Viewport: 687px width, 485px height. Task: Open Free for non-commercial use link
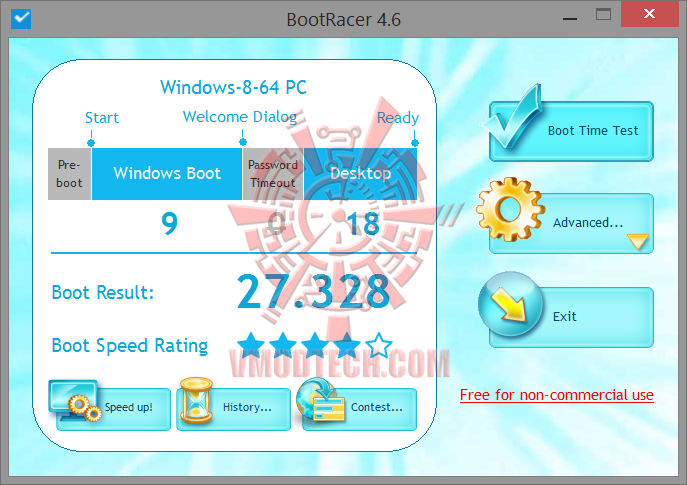(x=556, y=395)
